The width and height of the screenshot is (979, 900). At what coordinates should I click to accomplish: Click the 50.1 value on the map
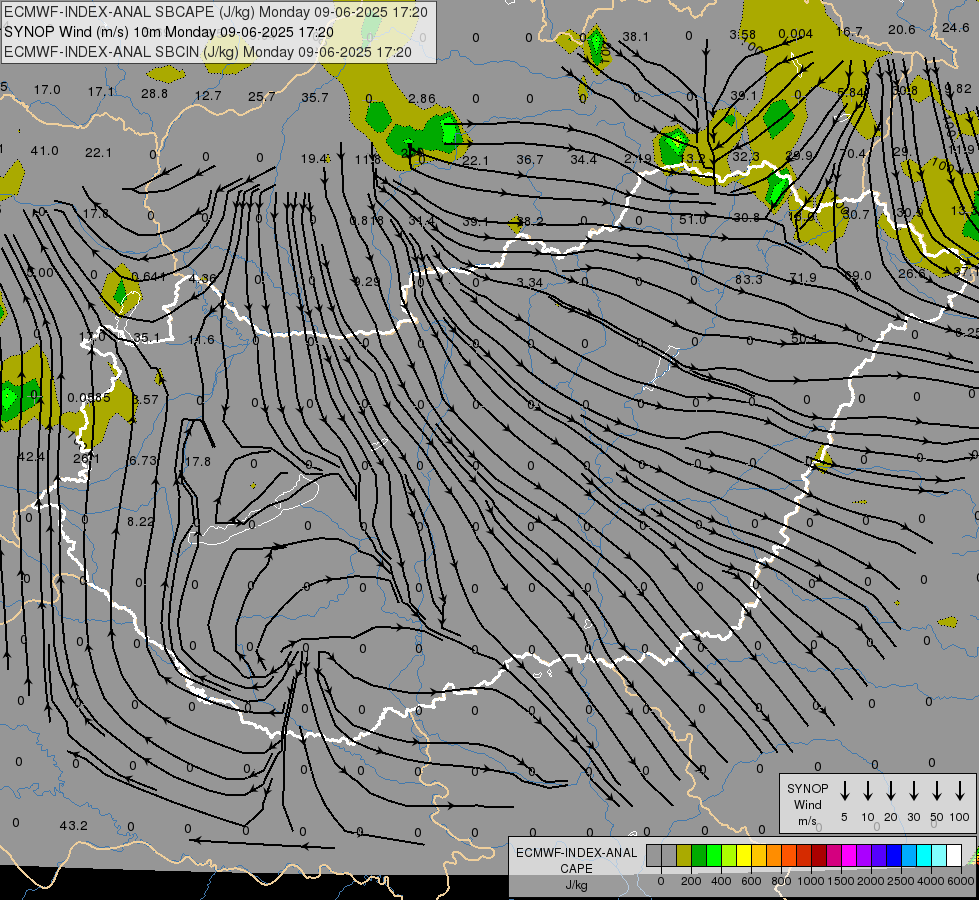click(x=804, y=338)
